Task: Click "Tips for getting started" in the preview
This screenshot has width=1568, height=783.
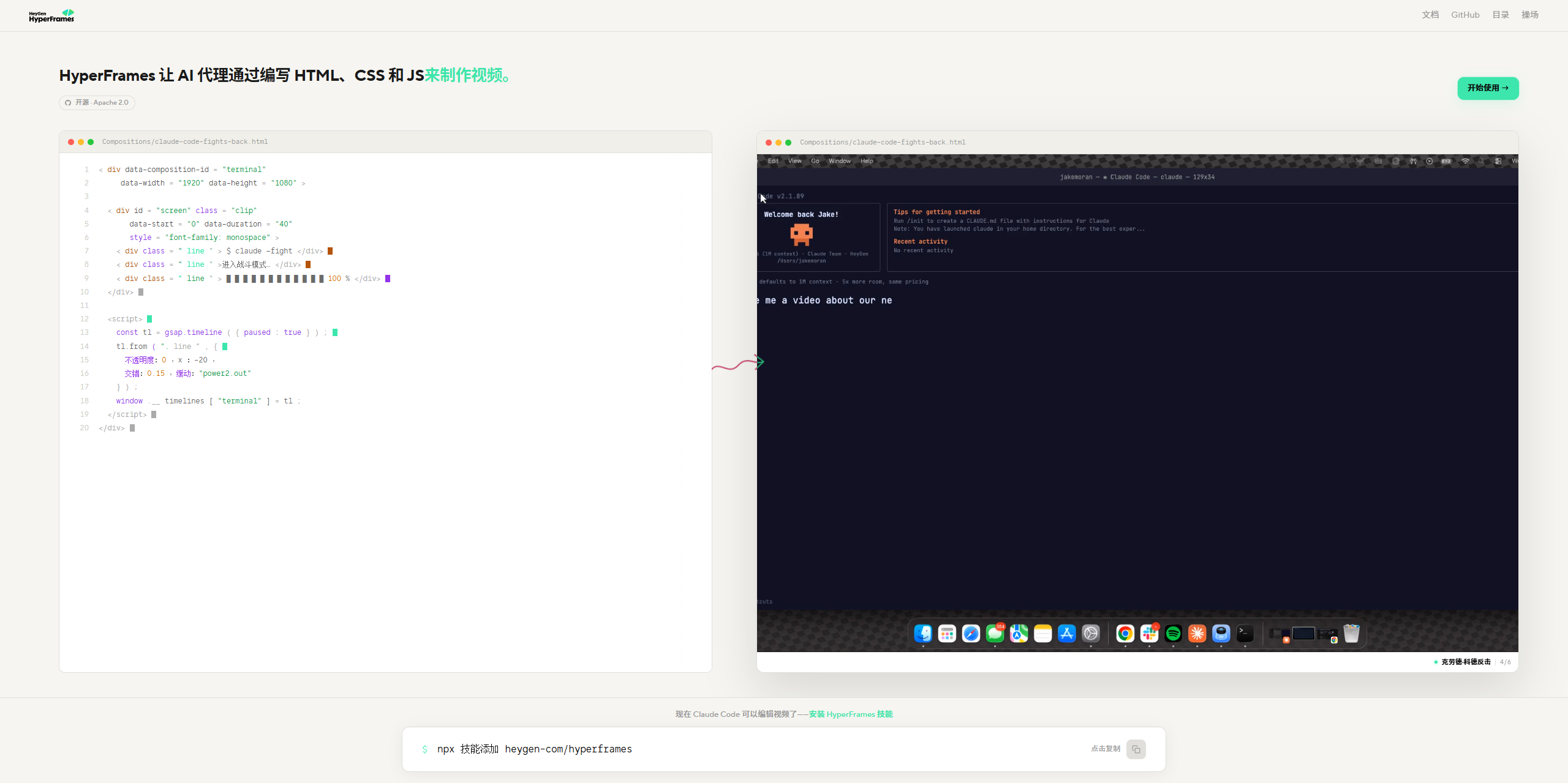Action: pyautogui.click(x=937, y=212)
